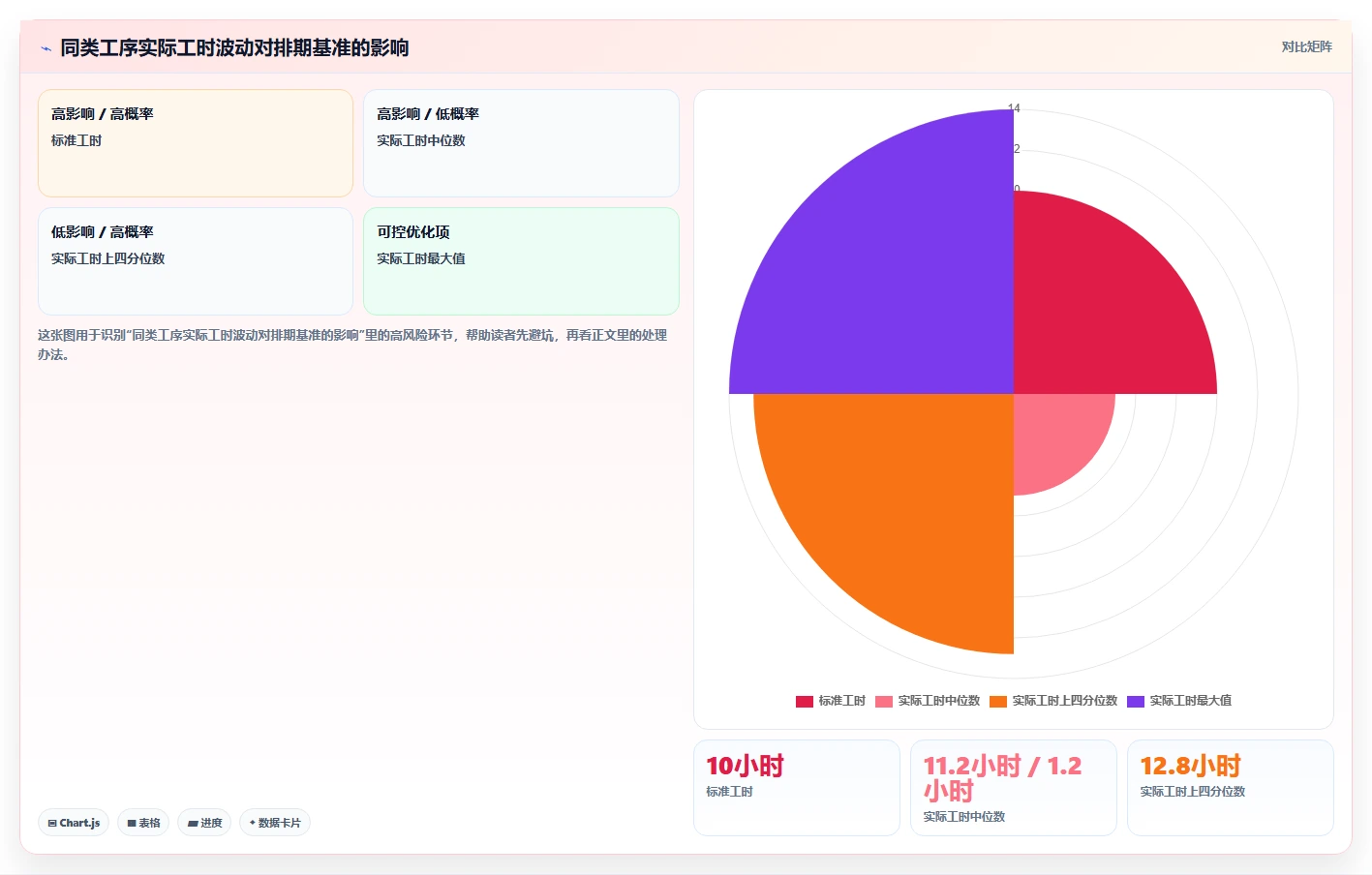1372x875 pixels.
Task: Click the 11.2小时 / 1.2小时 stat card
Action: click(1014, 788)
